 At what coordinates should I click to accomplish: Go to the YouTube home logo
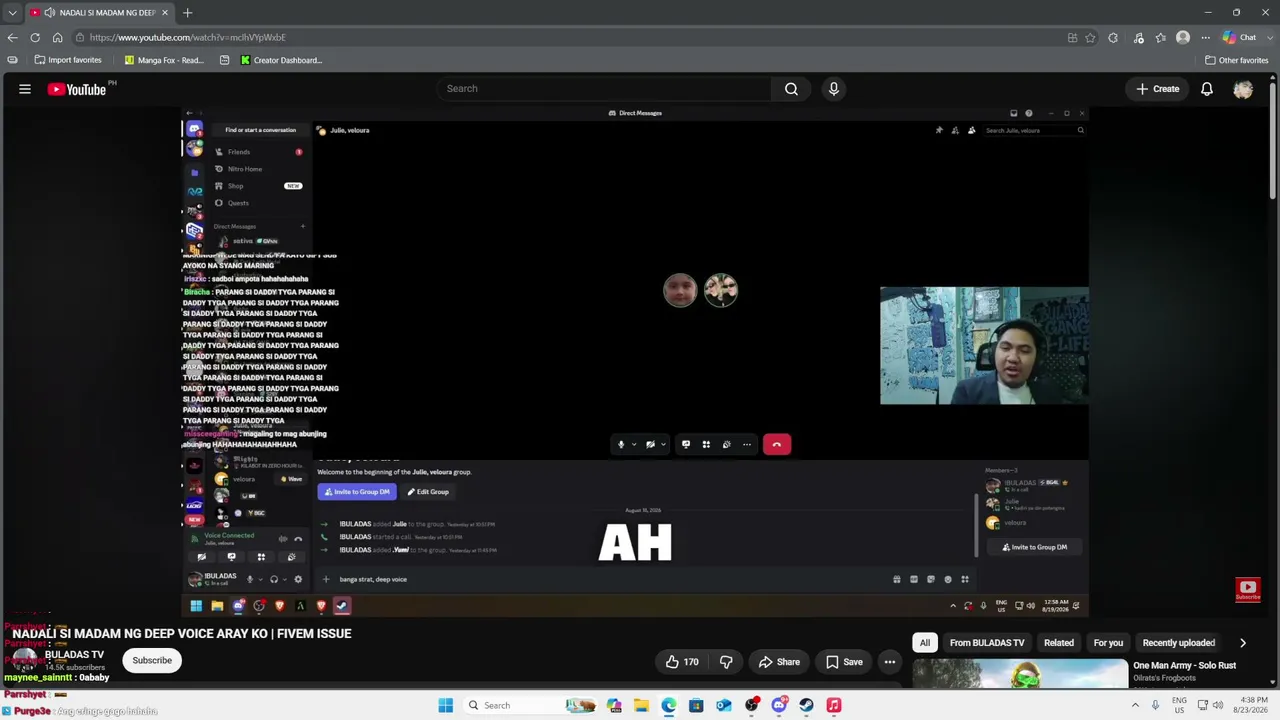(77, 89)
